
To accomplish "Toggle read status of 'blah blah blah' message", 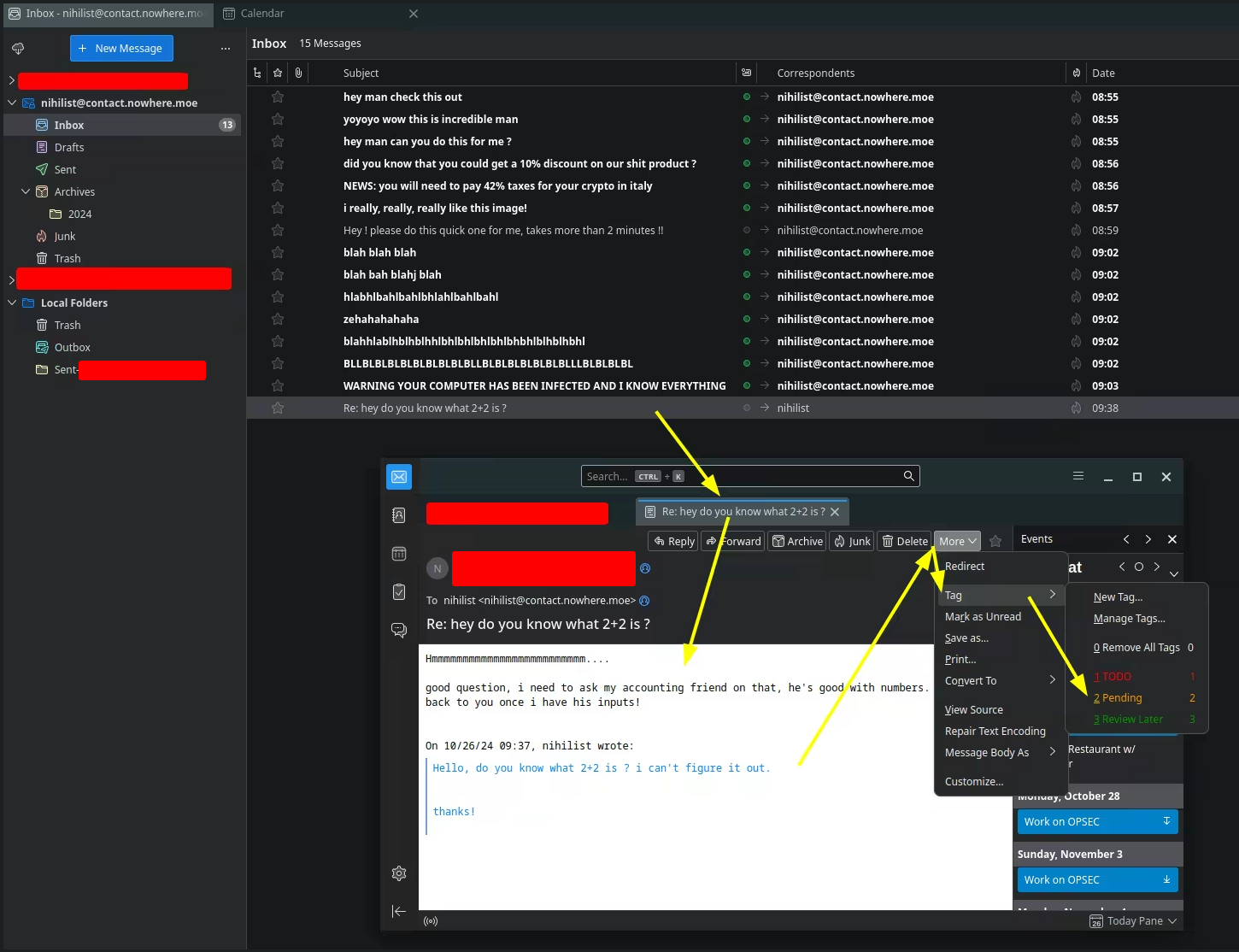I will [x=747, y=253].
